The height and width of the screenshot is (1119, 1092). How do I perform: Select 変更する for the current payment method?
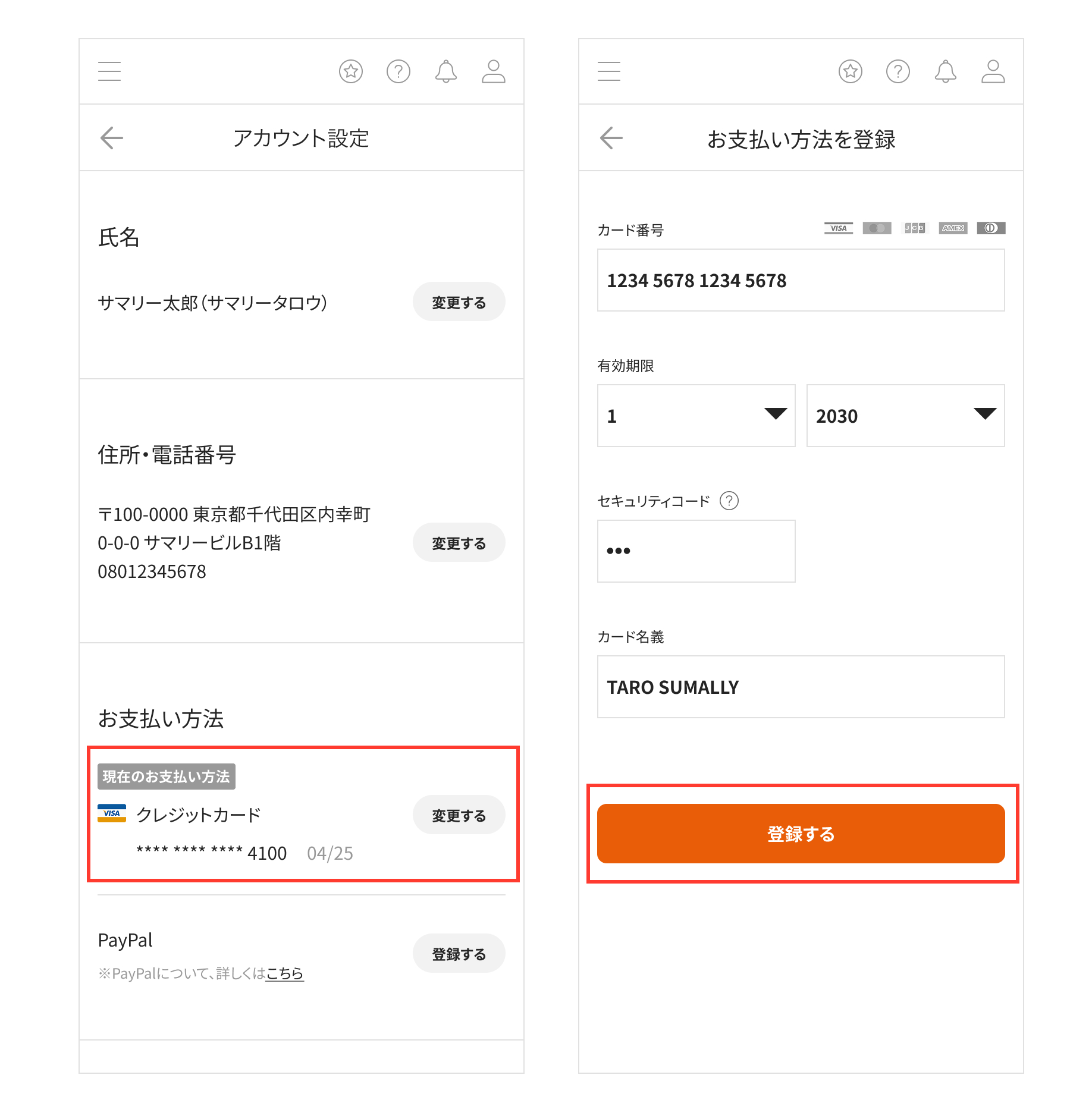coord(459,815)
